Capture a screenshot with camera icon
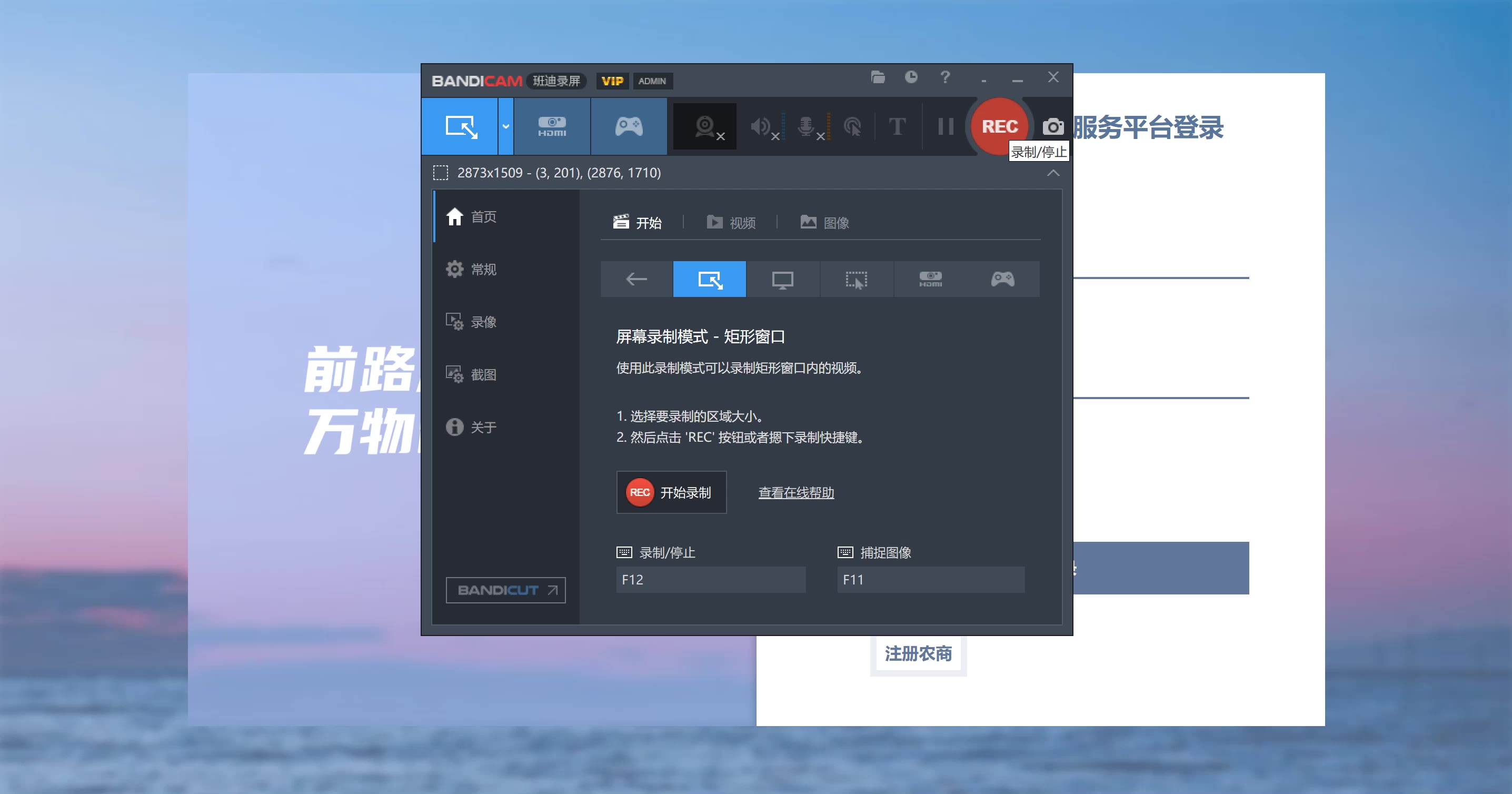The width and height of the screenshot is (1512, 794). coord(1053,126)
